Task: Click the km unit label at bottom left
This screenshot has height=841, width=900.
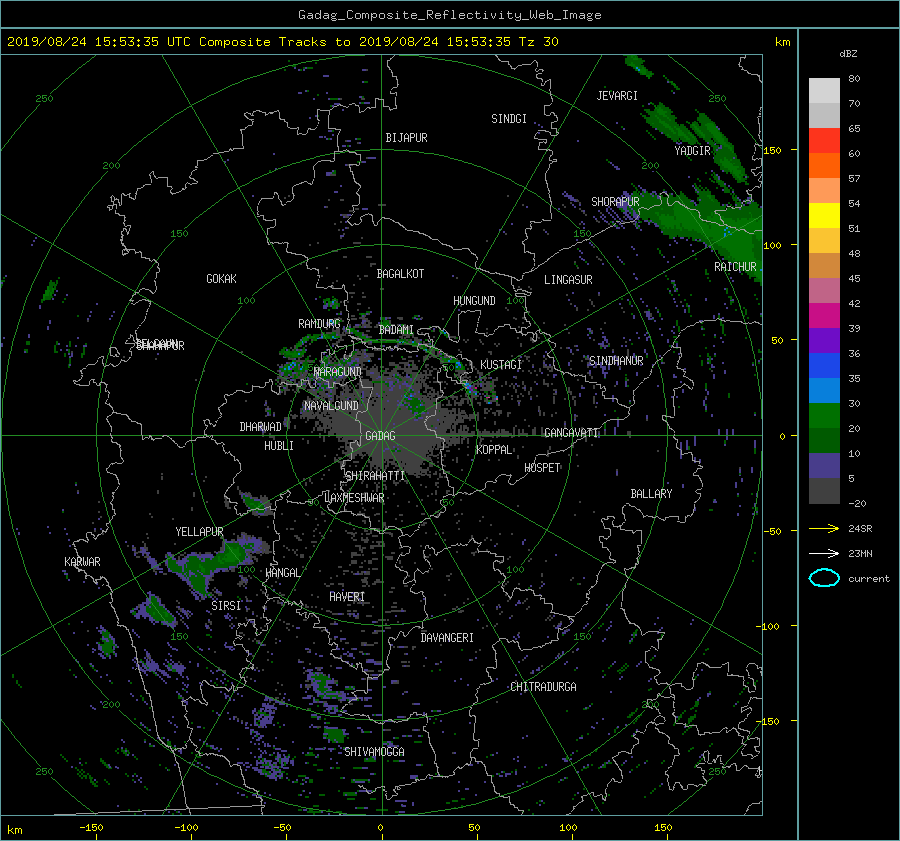Action: (x=15, y=830)
